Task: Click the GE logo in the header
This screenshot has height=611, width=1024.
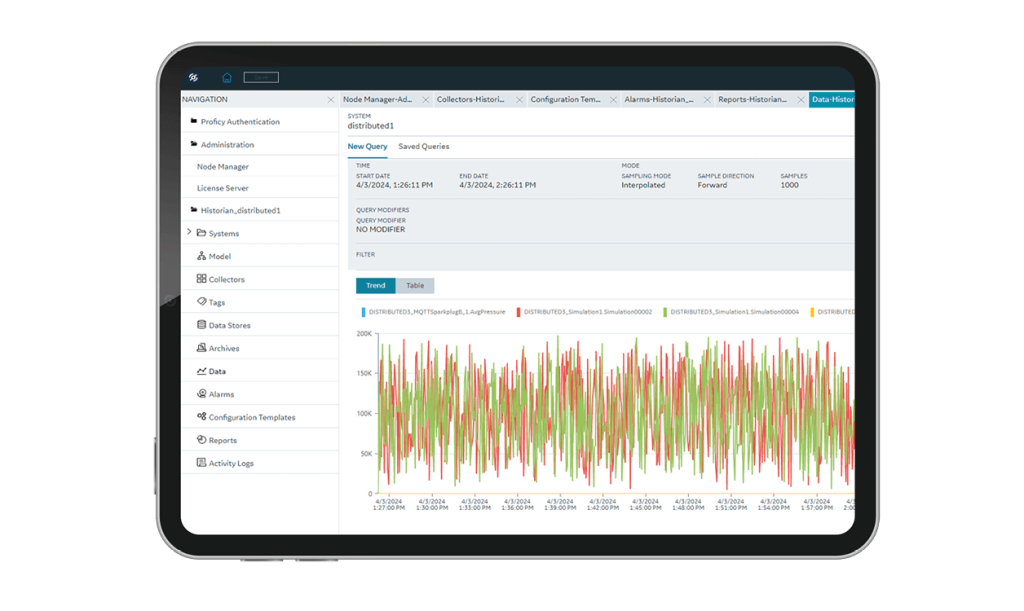Action: point(193,78)
